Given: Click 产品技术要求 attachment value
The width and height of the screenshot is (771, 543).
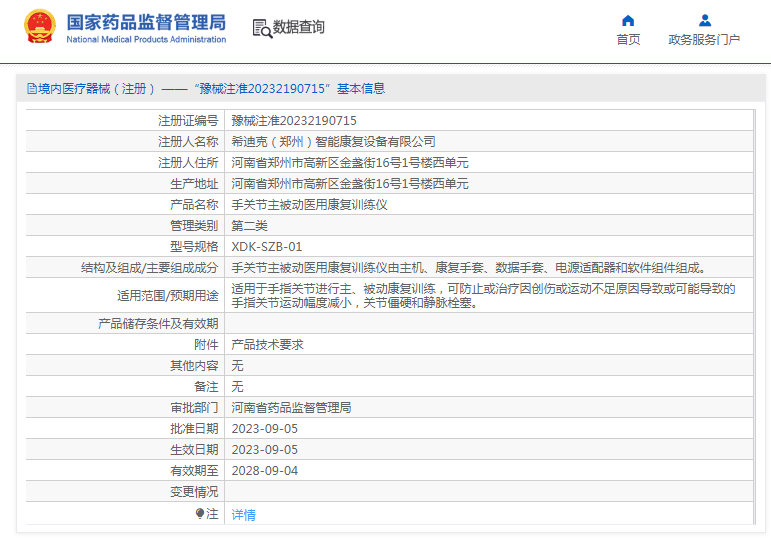Looking at the screenshot, I should [267, 345].
